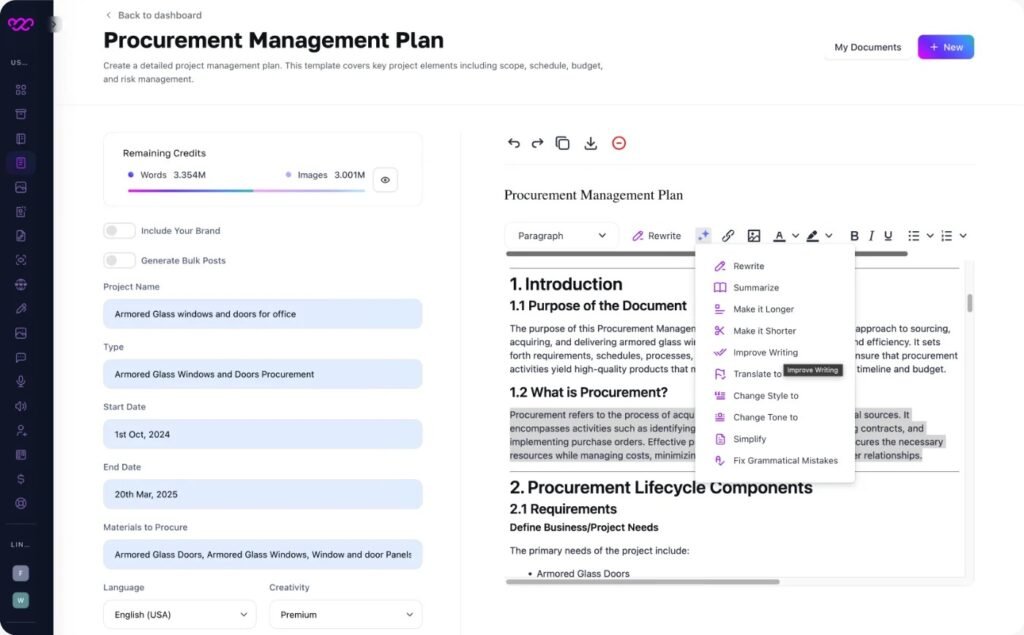This screenshot has width=1024, height=635.
Task: Enable the Generate Bulk Posts toggle
Action: point(118,258)
